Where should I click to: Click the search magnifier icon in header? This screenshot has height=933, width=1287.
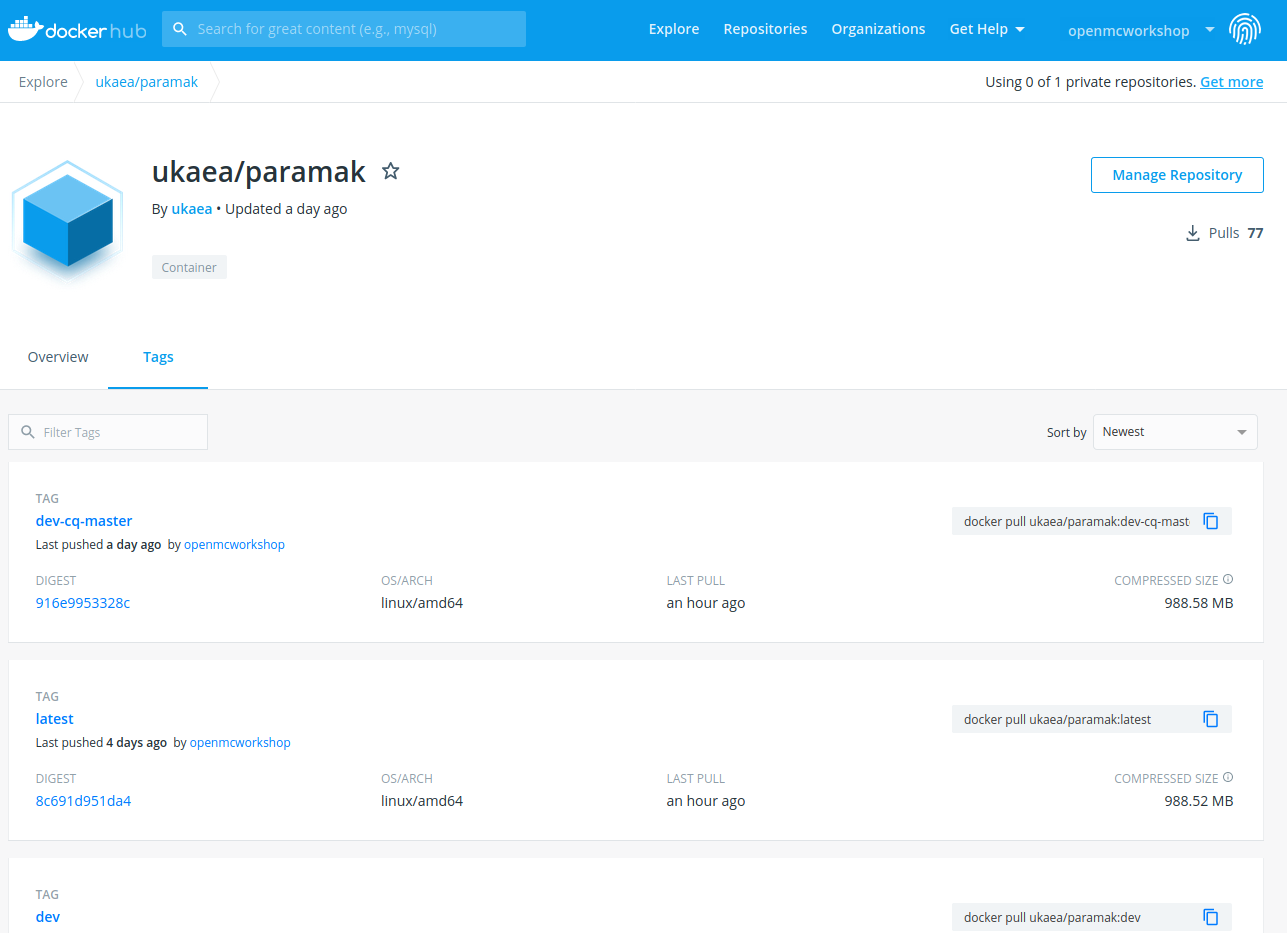pyautogui.click(x=180, y=29)
